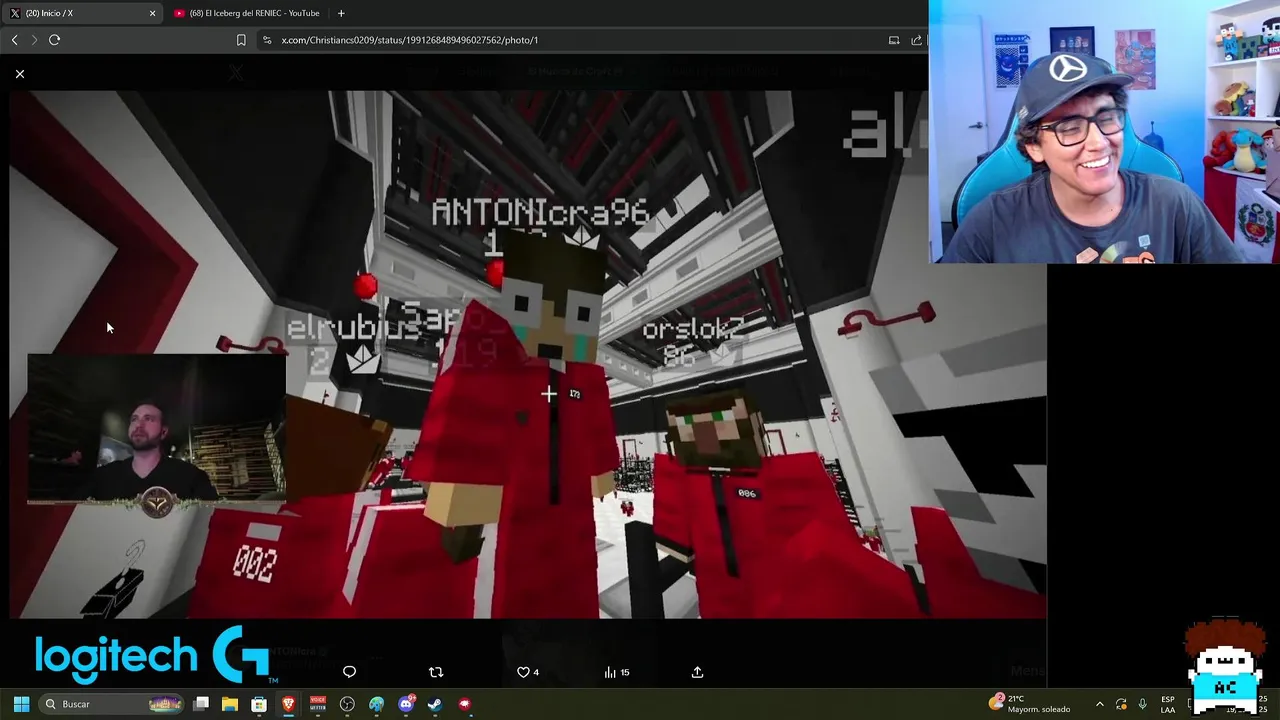Click the Brave browser taskbar icon

click(288, 704)
